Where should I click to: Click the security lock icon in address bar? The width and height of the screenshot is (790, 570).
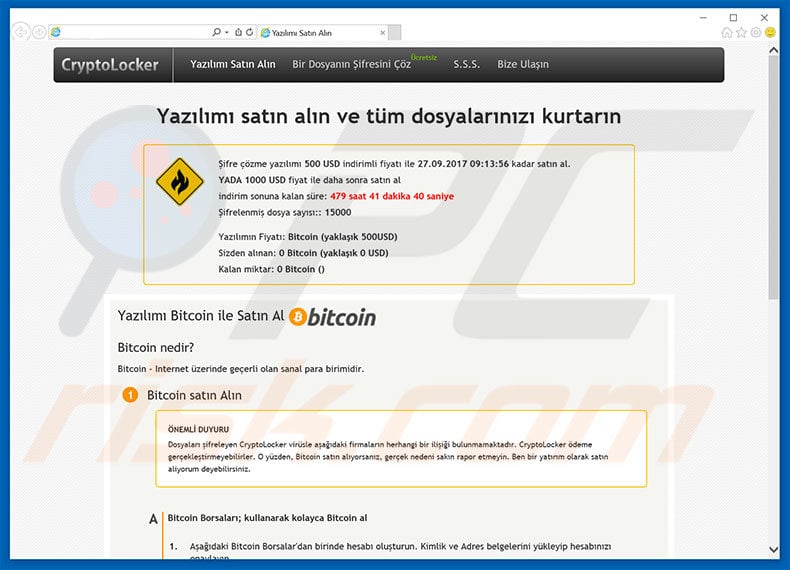tap(238, 32)
